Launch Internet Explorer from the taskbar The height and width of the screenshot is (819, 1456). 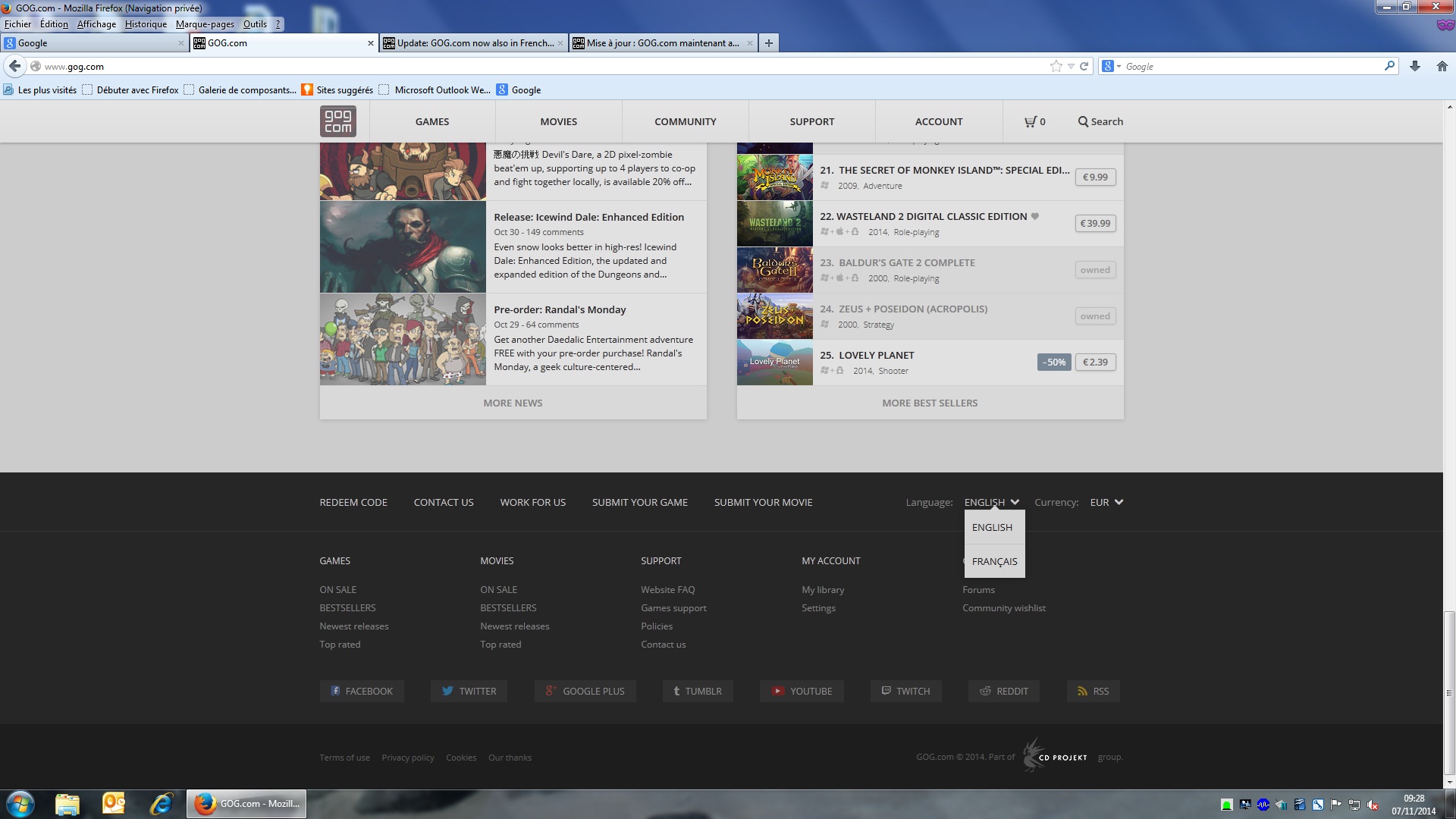pyautogui.click(x=161, y=804)
